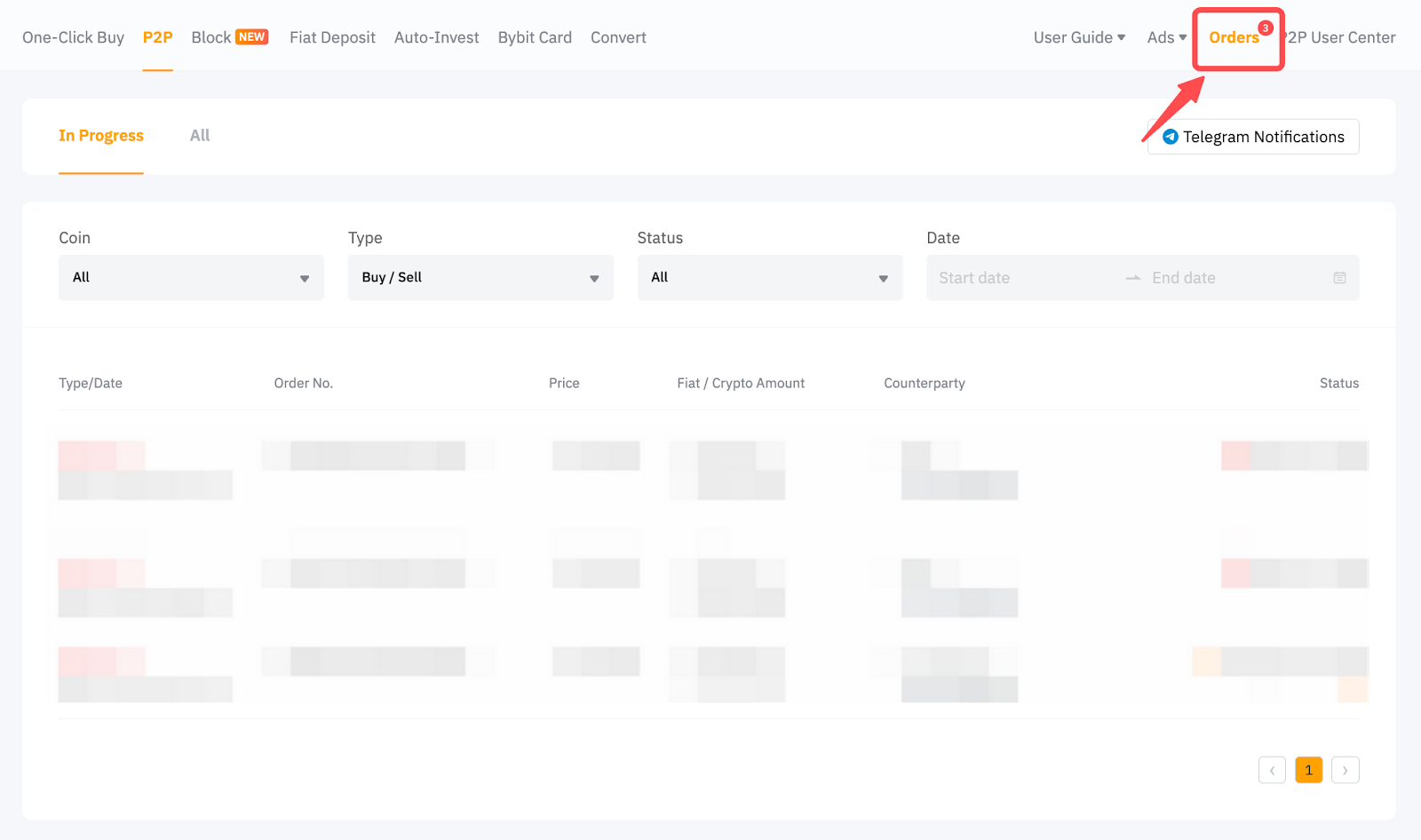Expand the Ads menu
The image size is (1421, 840).
[1166, 37]
